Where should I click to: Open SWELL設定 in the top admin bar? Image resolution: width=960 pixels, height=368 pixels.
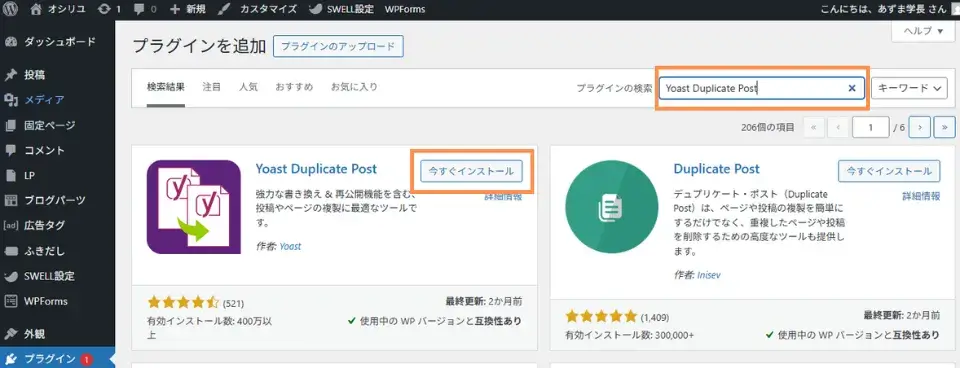click(x=341, y=9)
